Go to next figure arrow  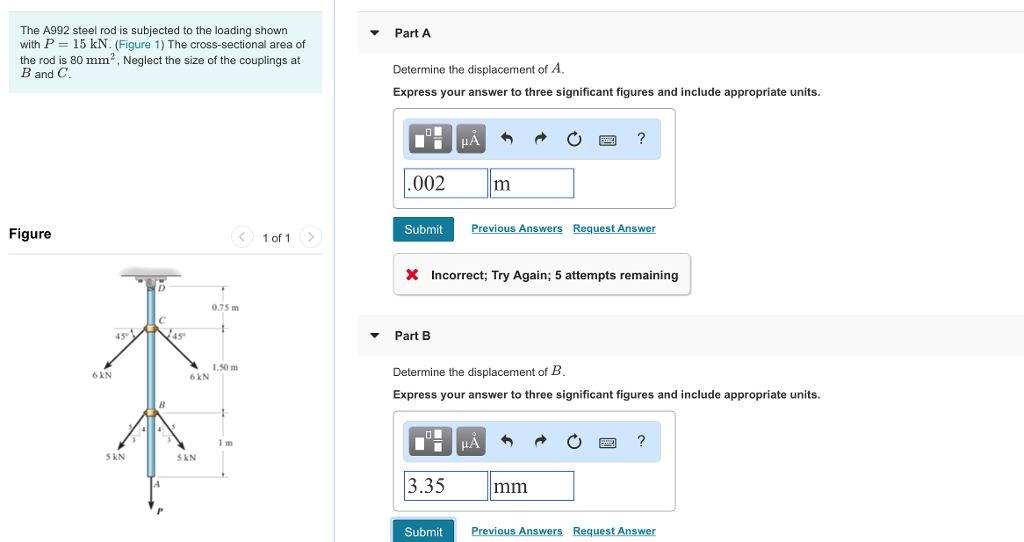click(311, 237)
